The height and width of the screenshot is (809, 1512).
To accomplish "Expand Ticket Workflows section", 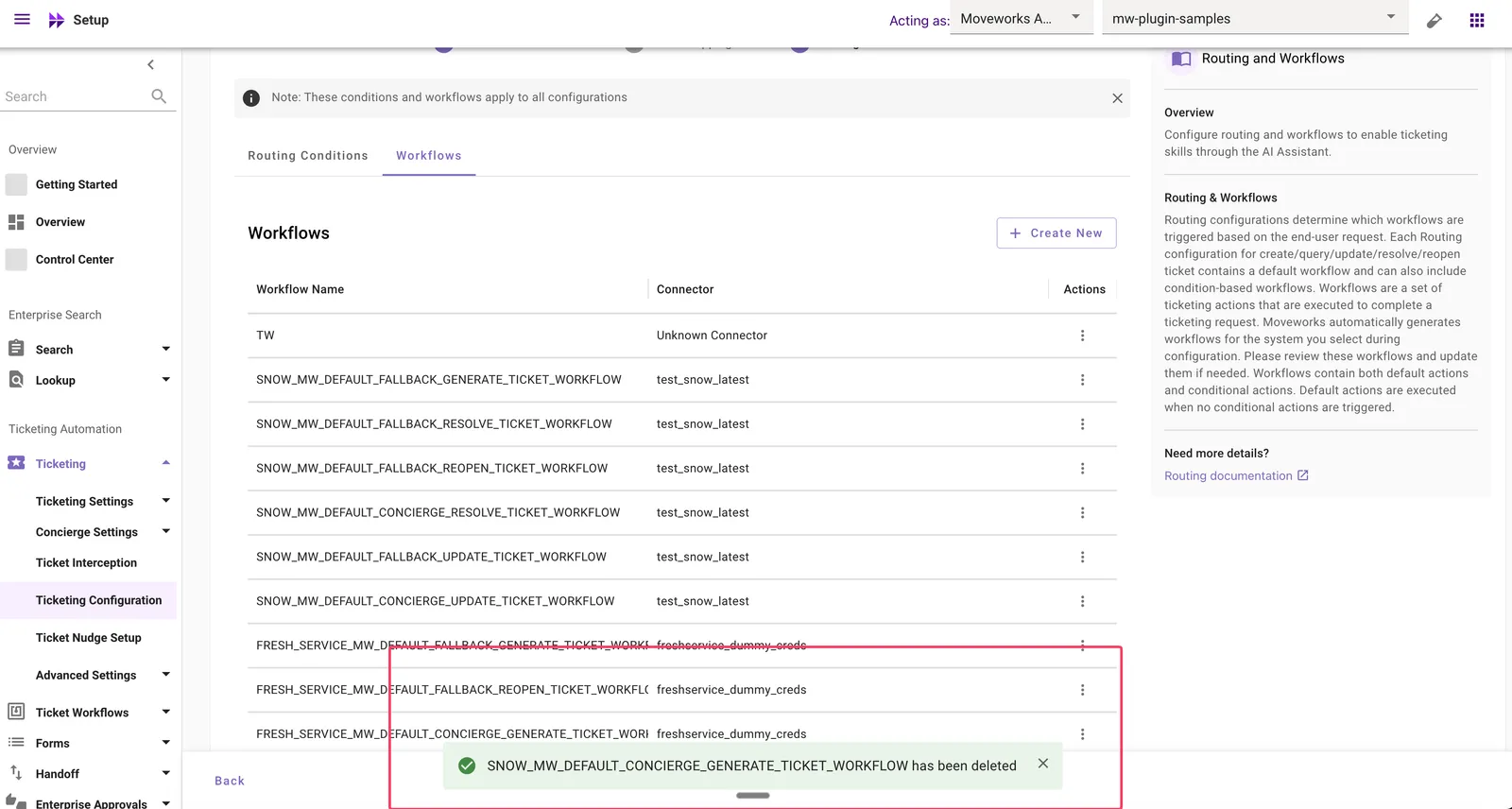I will (x=166, y=712).
